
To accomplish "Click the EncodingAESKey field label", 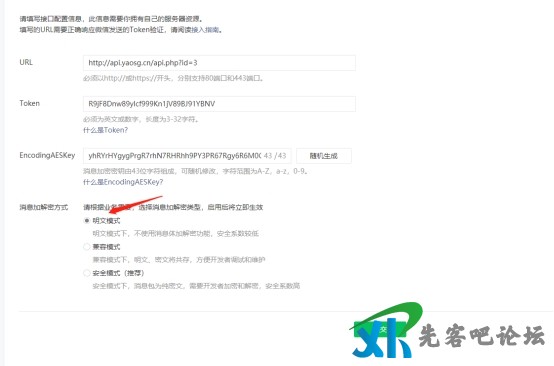I will point(47,155).
